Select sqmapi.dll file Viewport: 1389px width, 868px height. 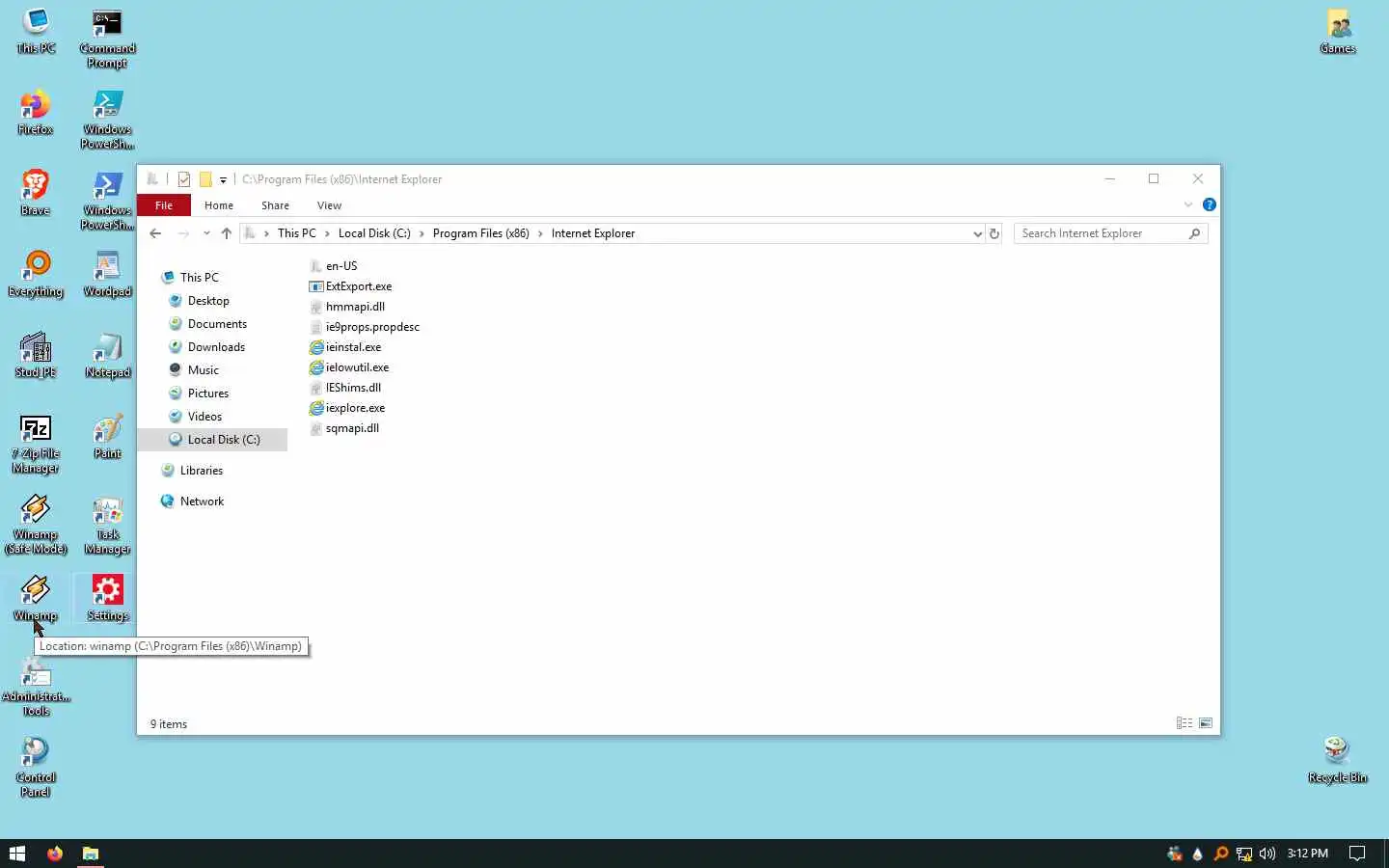344,428
